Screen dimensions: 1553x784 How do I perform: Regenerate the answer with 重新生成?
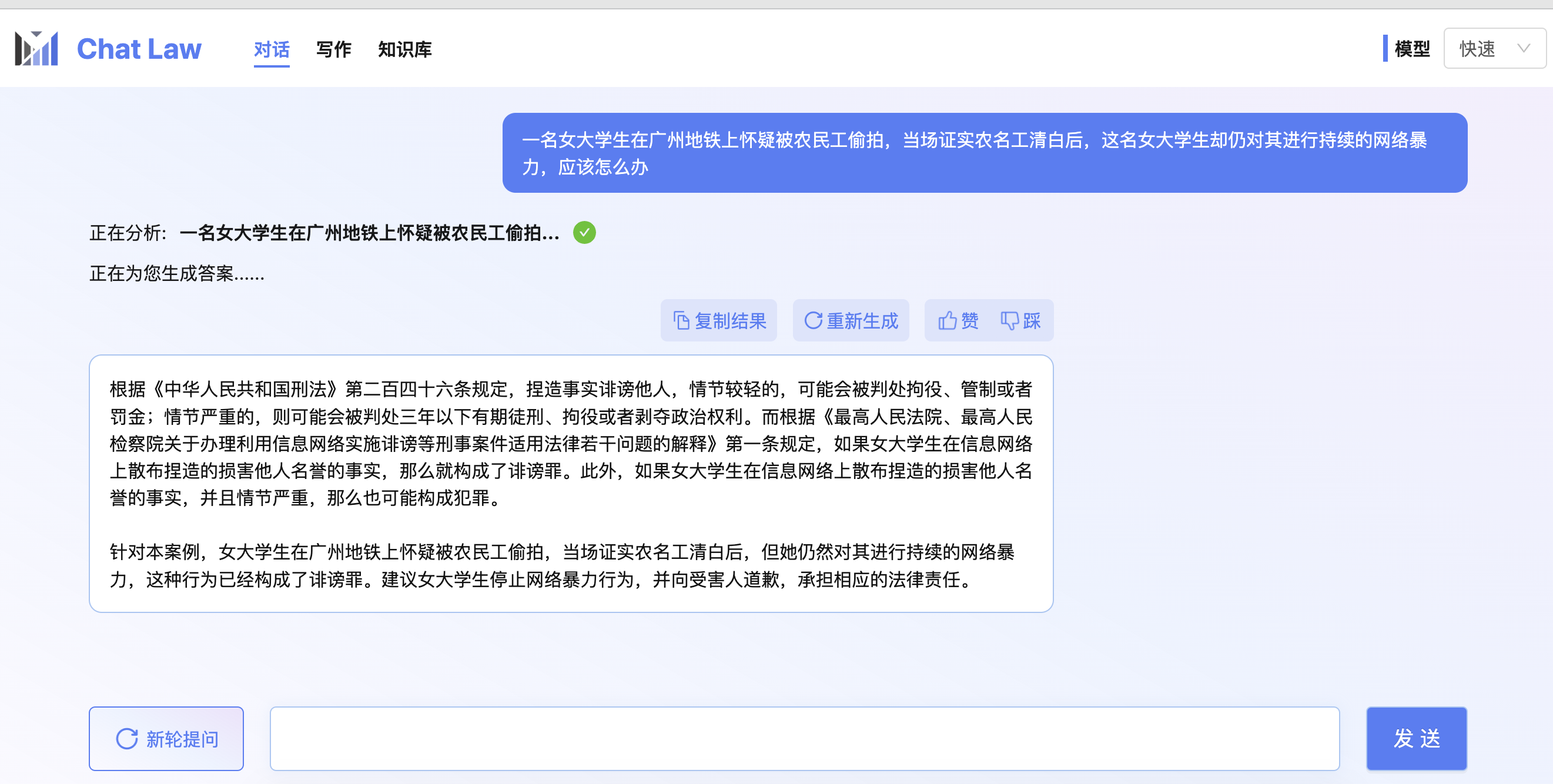(x=851, y=320)
